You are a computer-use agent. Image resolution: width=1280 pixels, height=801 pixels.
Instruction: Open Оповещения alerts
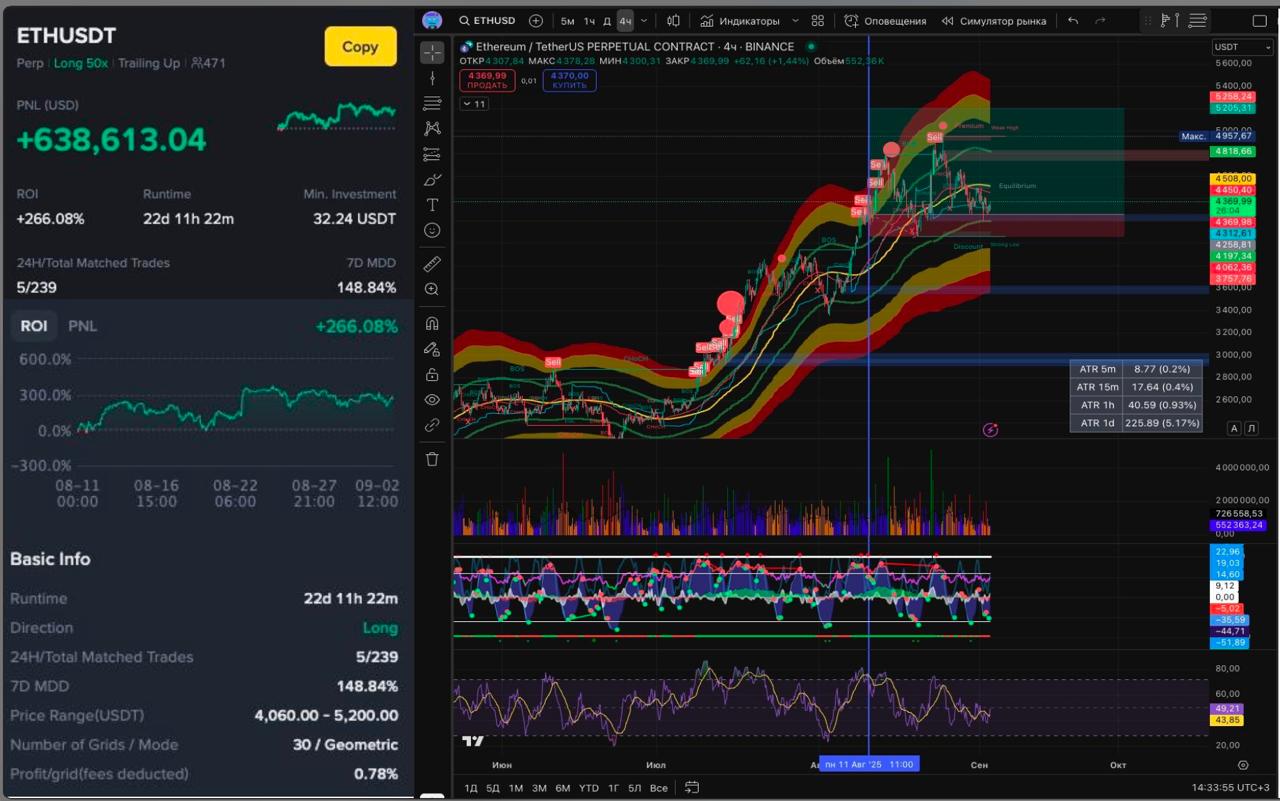point(885,20)
